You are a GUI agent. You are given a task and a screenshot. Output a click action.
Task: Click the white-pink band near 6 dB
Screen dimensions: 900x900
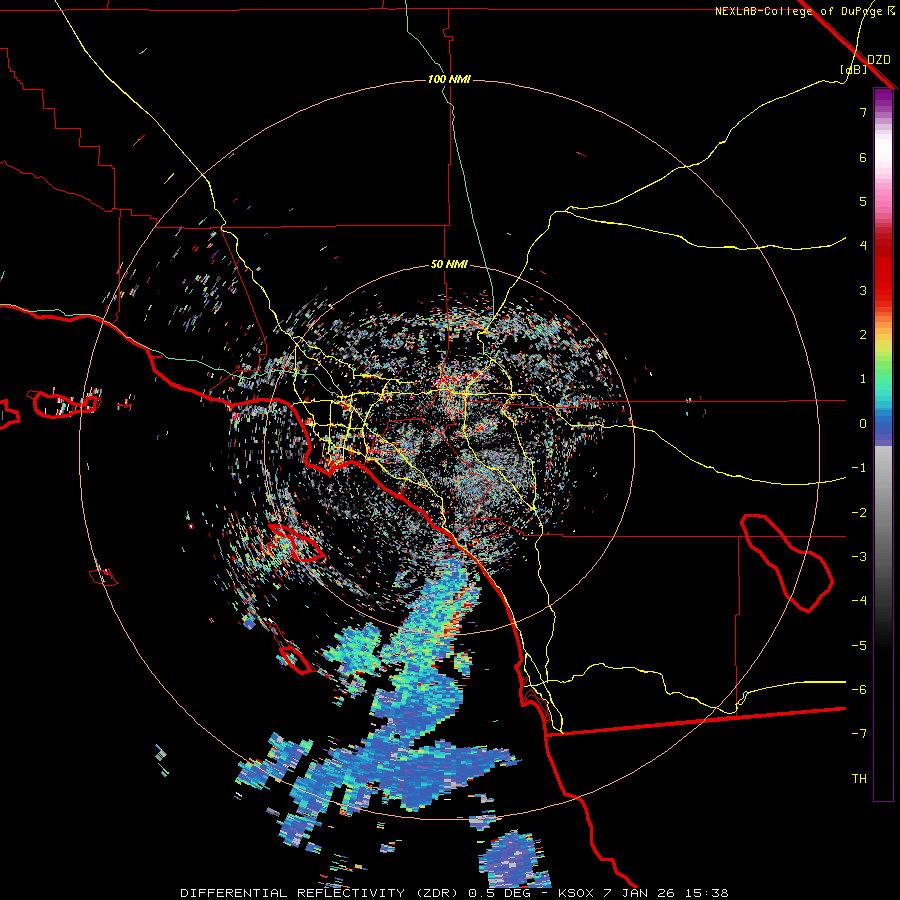click(883, 155)
